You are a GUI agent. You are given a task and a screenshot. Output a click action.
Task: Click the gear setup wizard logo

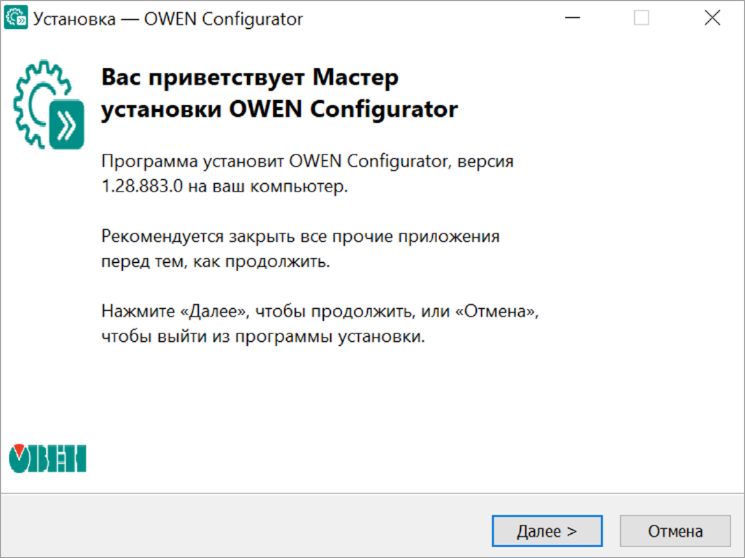pyautogui.click(x=48, y=105)
